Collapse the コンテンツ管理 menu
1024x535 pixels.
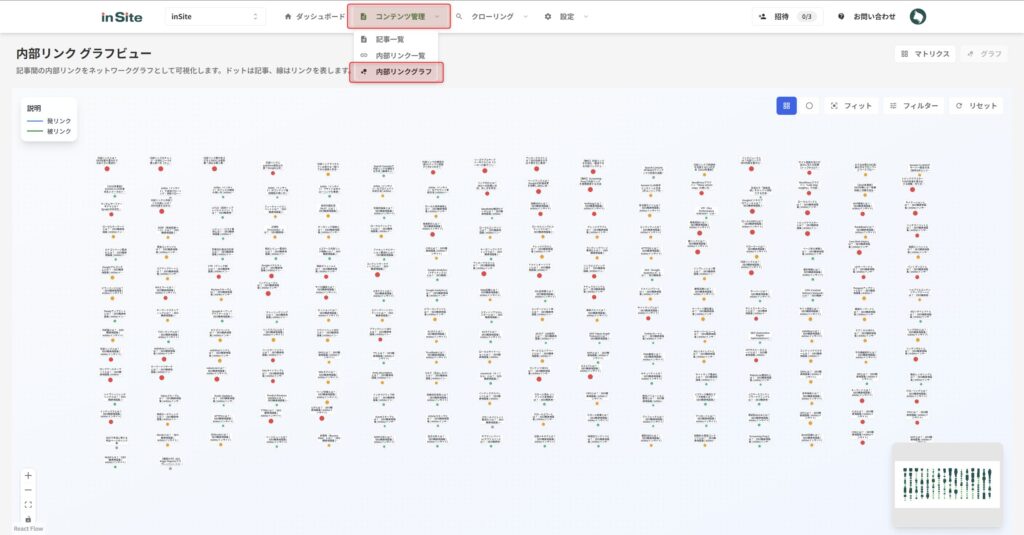tap(399, 17)
